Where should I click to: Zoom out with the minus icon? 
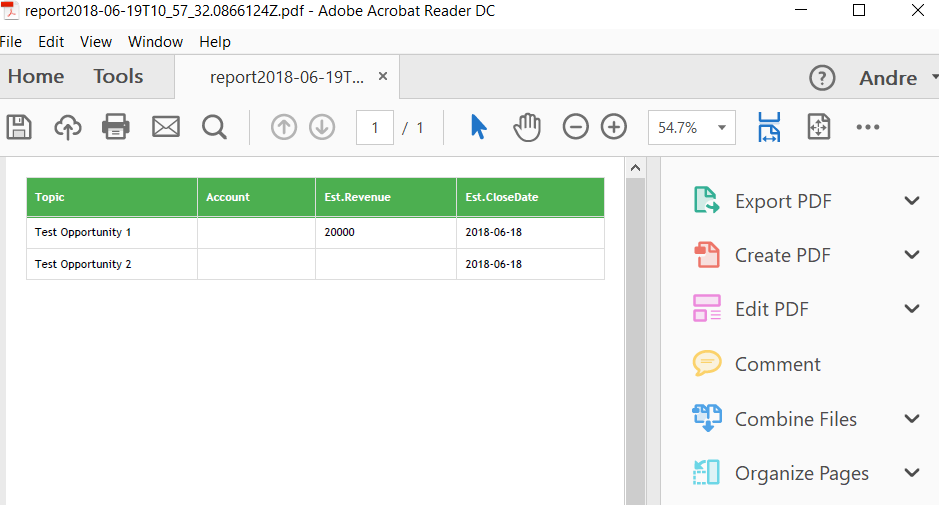575,127
